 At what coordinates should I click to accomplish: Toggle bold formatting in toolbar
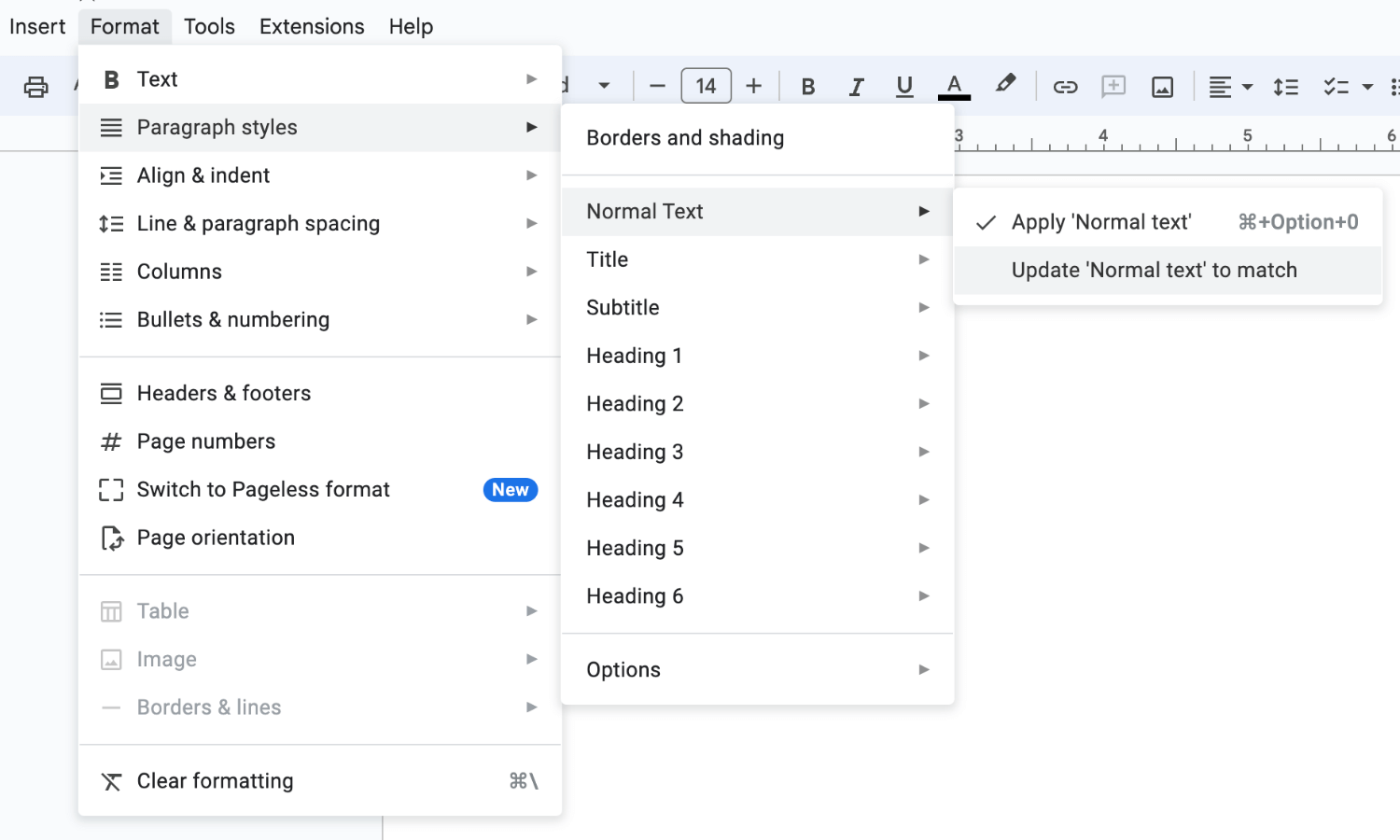coord(808,87)
